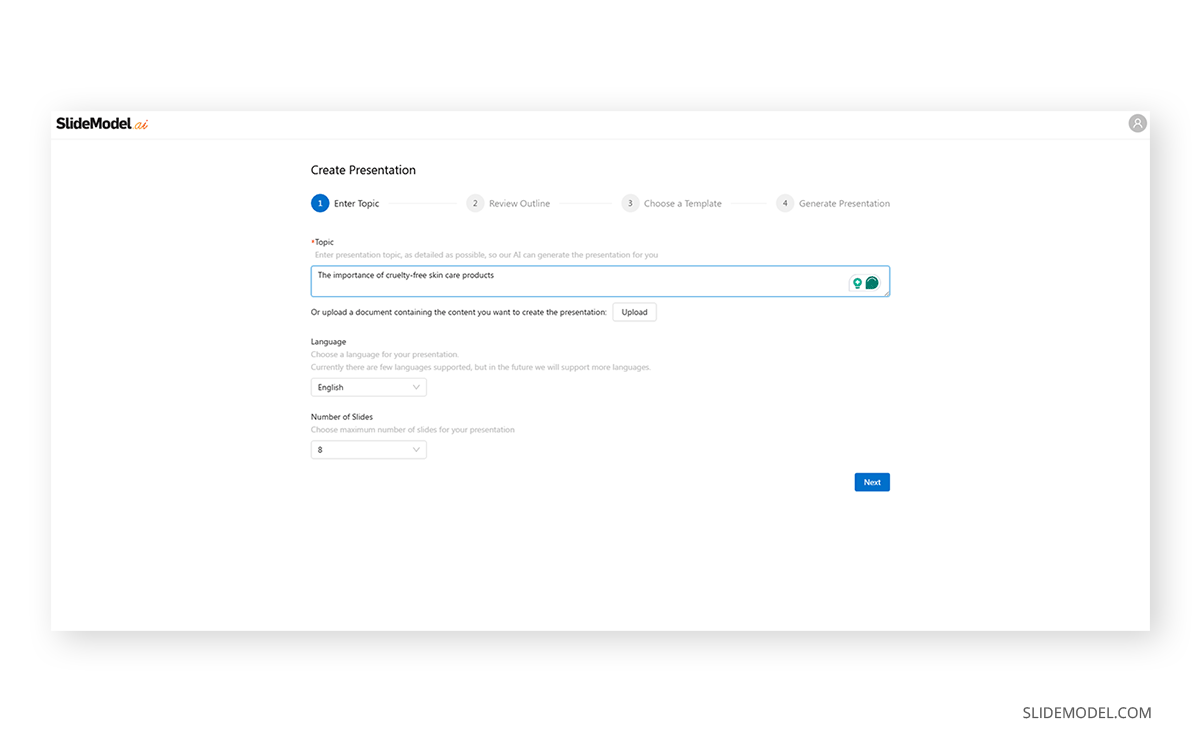
Task: Select step 2 circle Review Outline
Action: click(x=475, y=203)
